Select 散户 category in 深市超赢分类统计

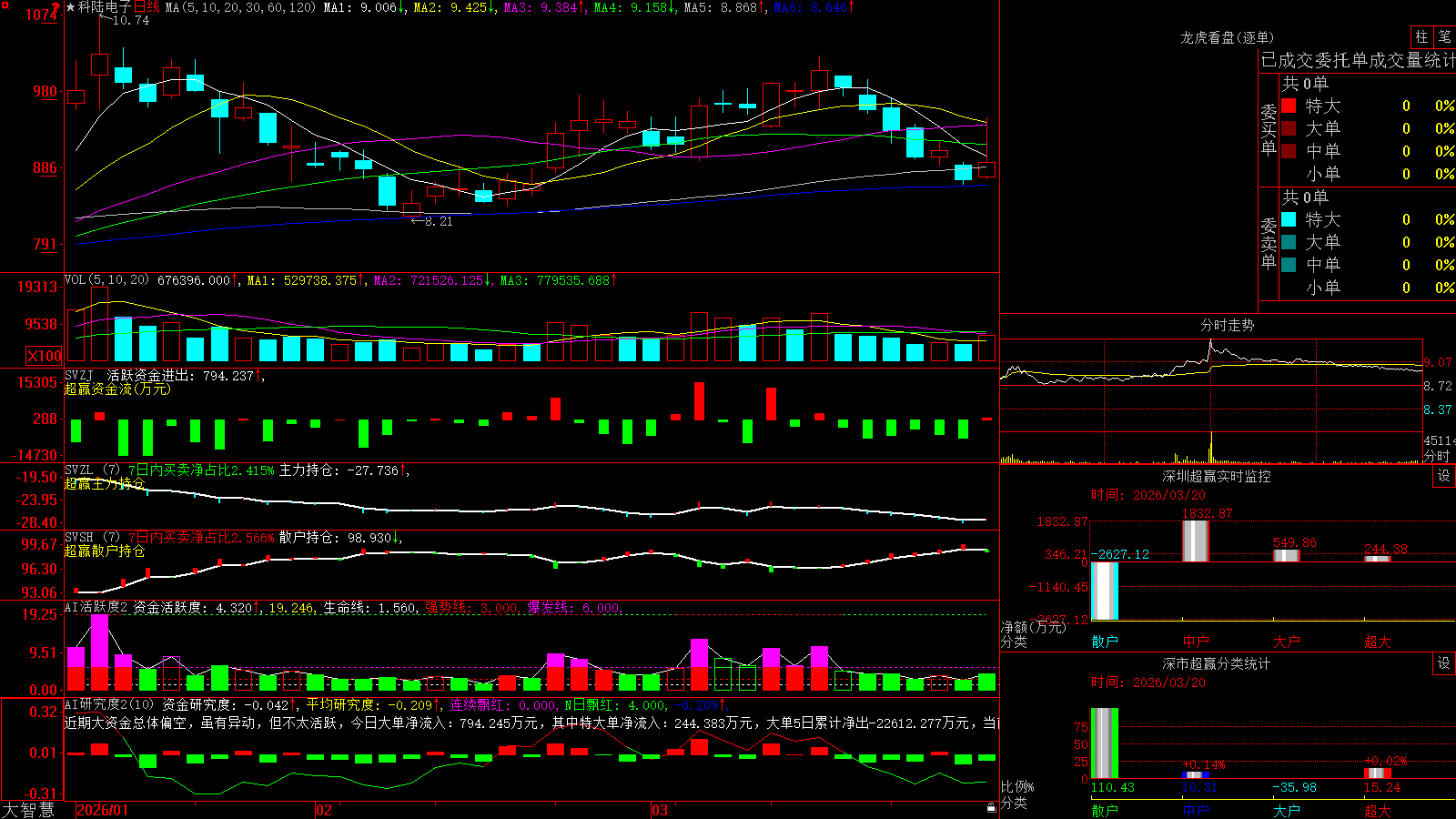(1105, 810)
